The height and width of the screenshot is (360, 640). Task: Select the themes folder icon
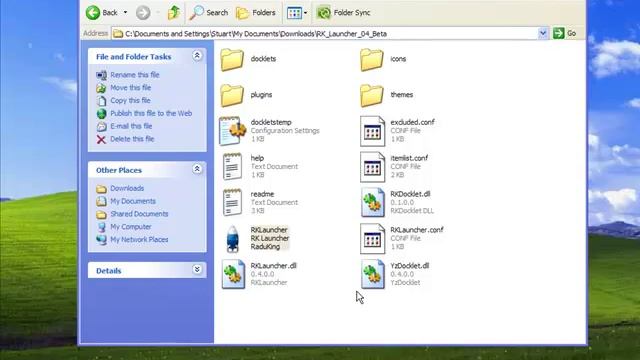pyautogui.click(x=372, y=95)
